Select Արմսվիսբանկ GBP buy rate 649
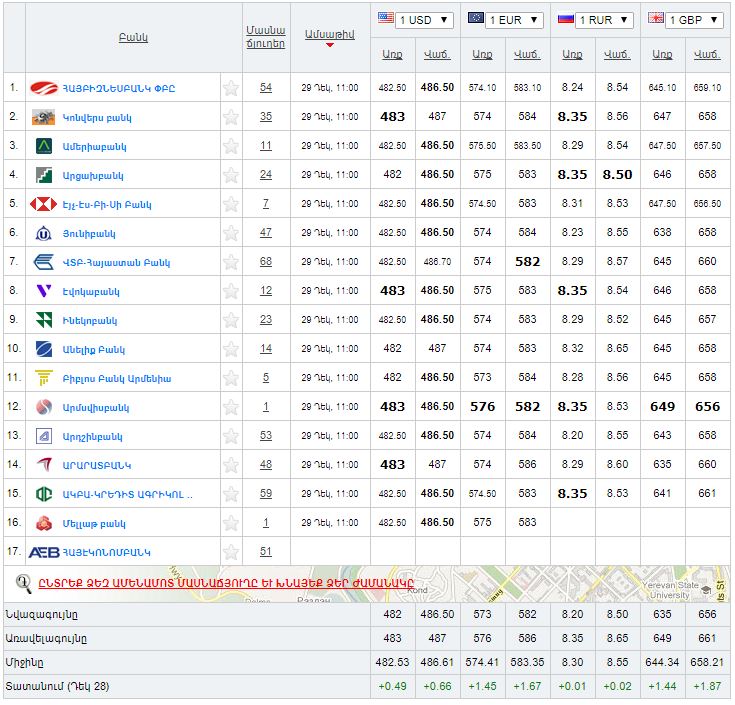 tap(662, 406)
